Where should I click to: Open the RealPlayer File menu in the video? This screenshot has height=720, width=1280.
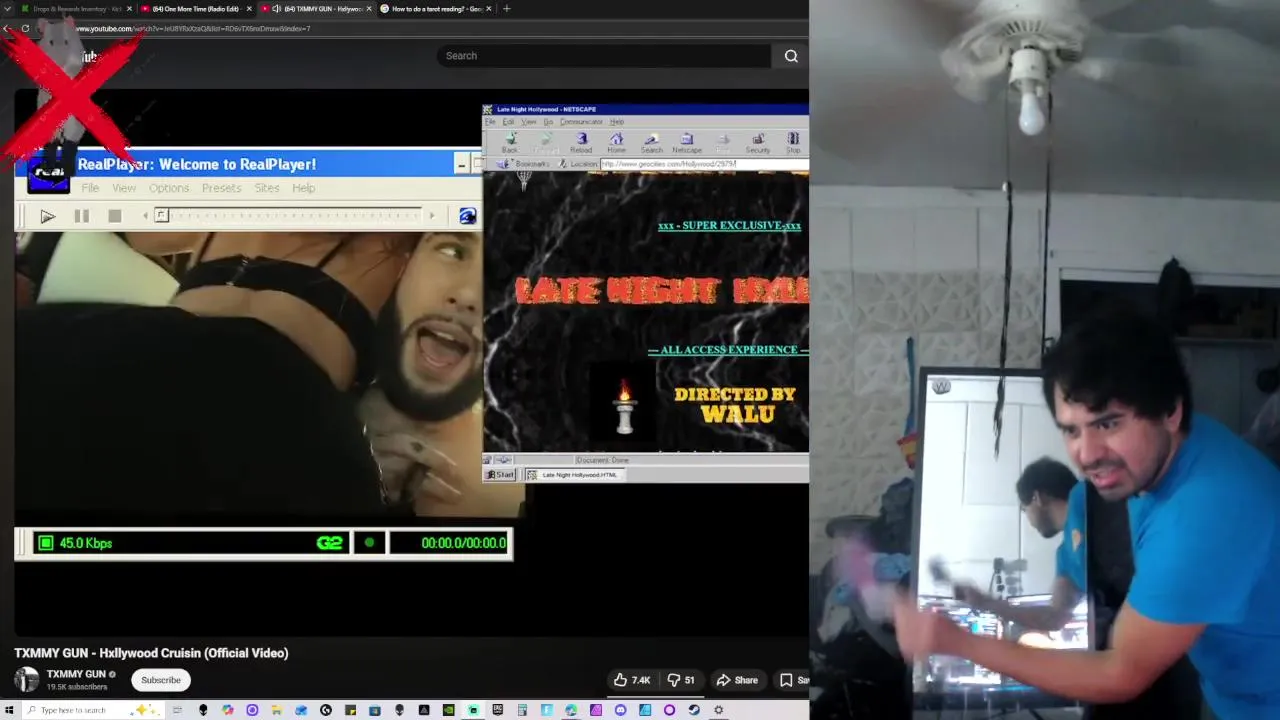tap(90, 188)
